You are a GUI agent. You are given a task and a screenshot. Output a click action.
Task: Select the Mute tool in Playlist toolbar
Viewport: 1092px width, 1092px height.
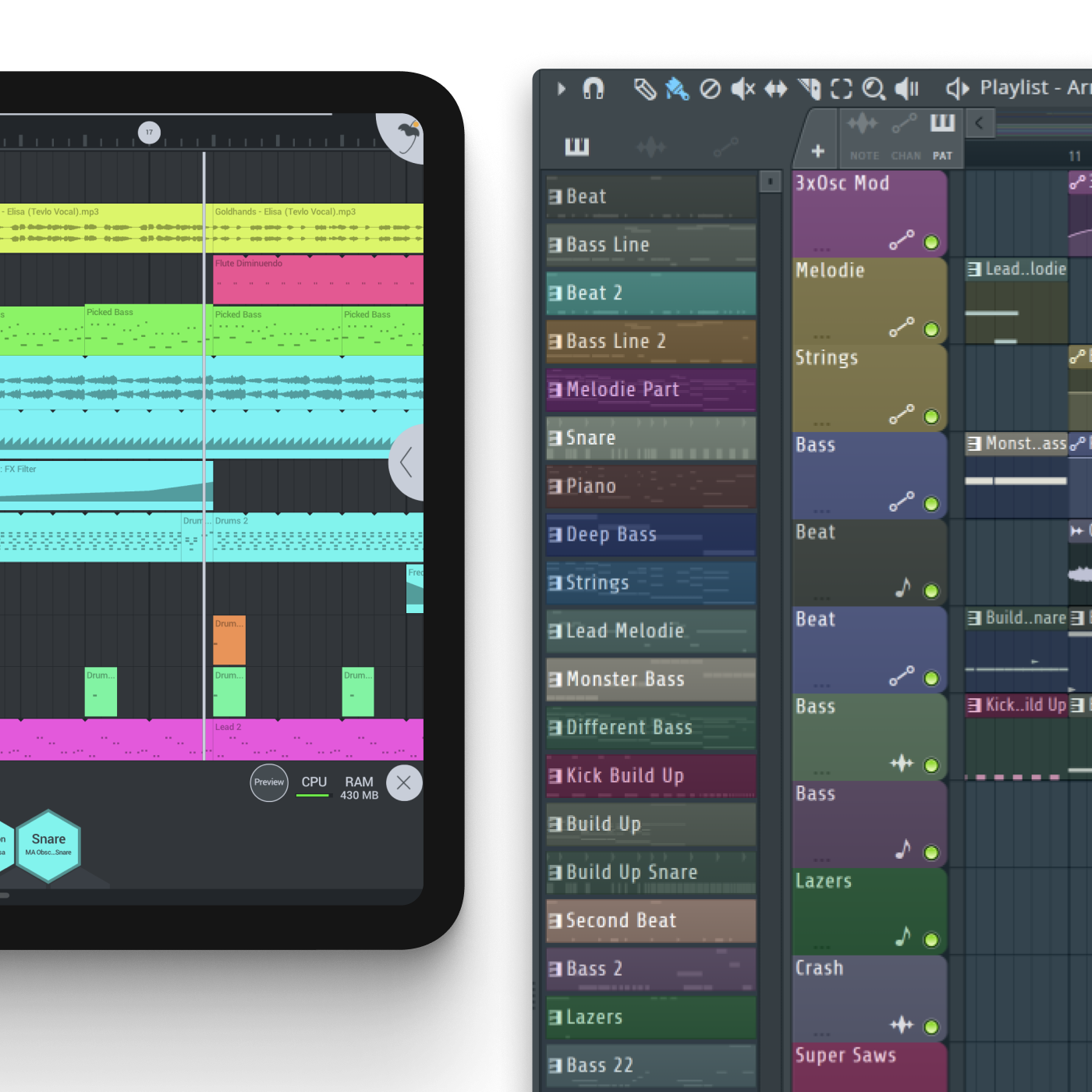pyautogui.click(x=743, y=89)
